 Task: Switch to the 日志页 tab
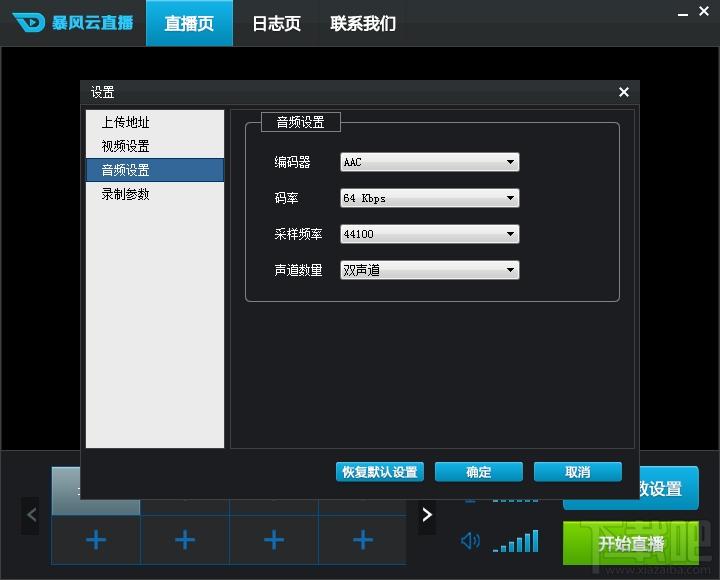click(276, 23)
